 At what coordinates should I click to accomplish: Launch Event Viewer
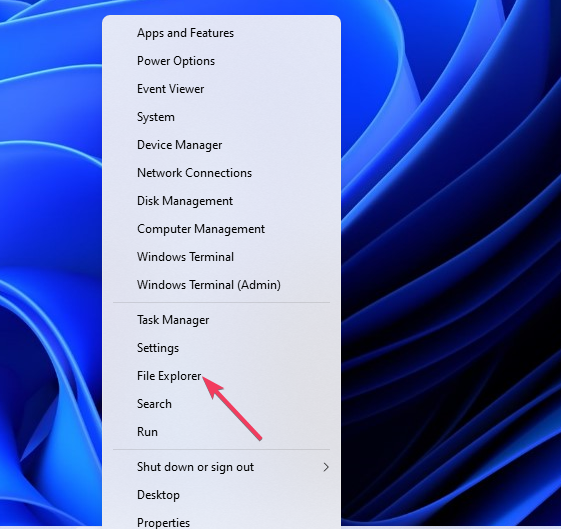170,89
